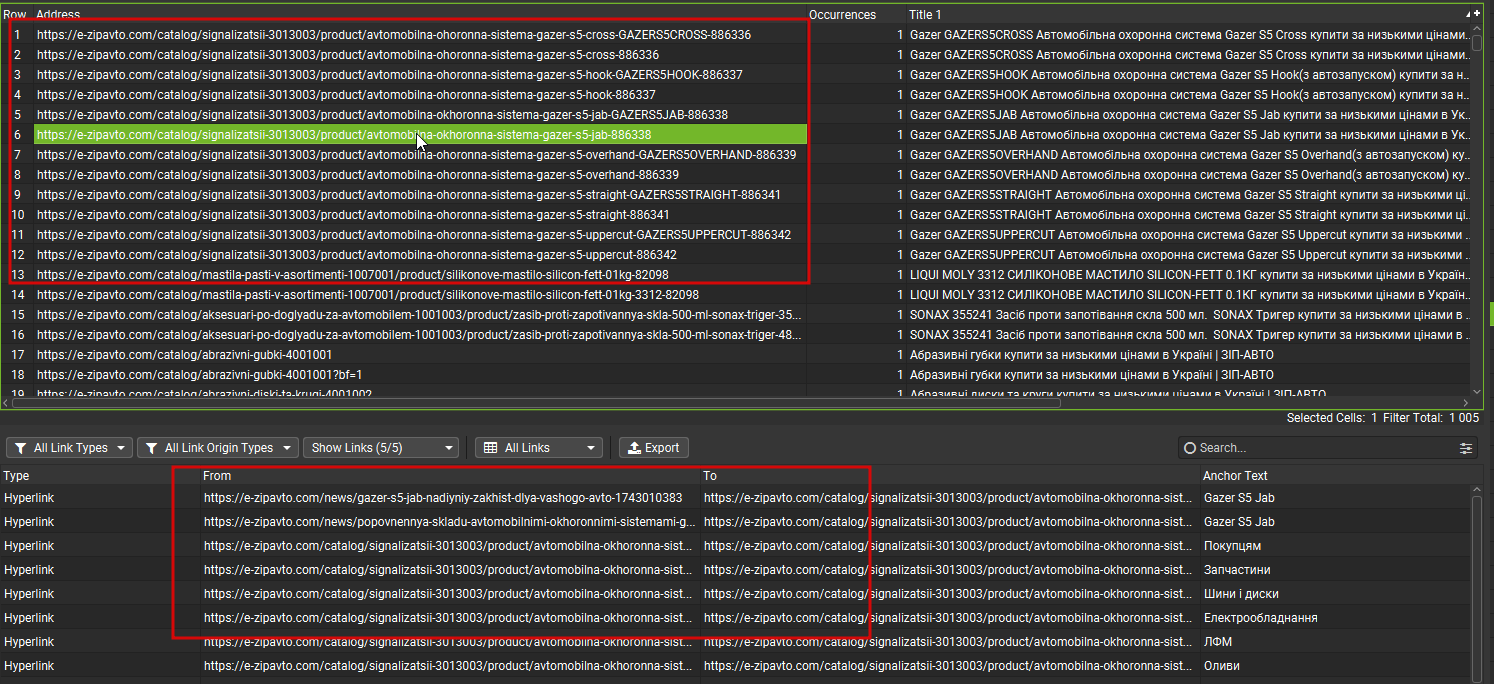
Task: Select row 9 address containing GAZERS5STRAIGHT-886341
Action: [409, 194]
